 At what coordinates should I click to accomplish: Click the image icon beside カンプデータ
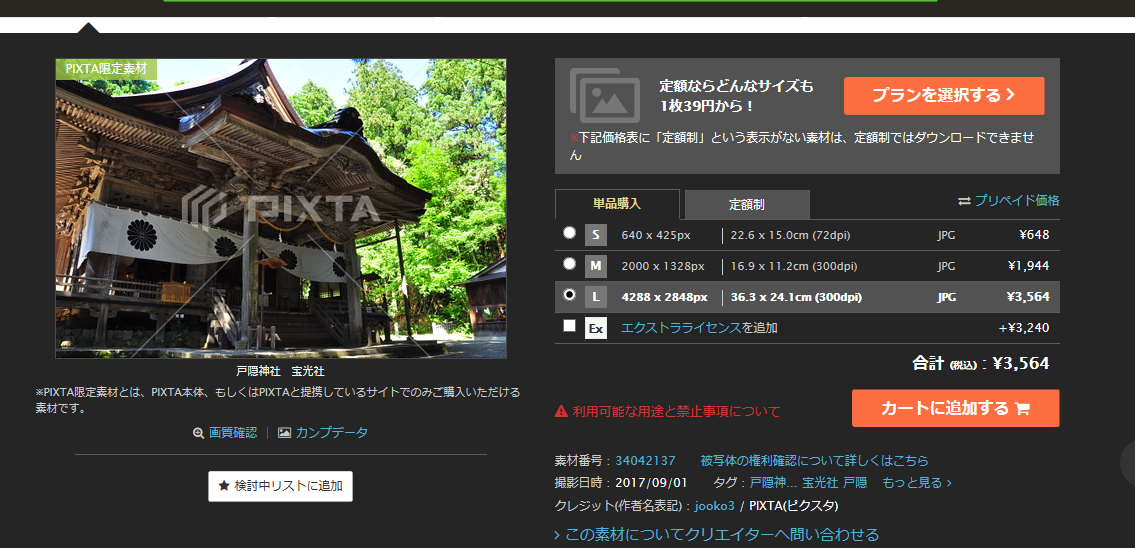(284, 433)
